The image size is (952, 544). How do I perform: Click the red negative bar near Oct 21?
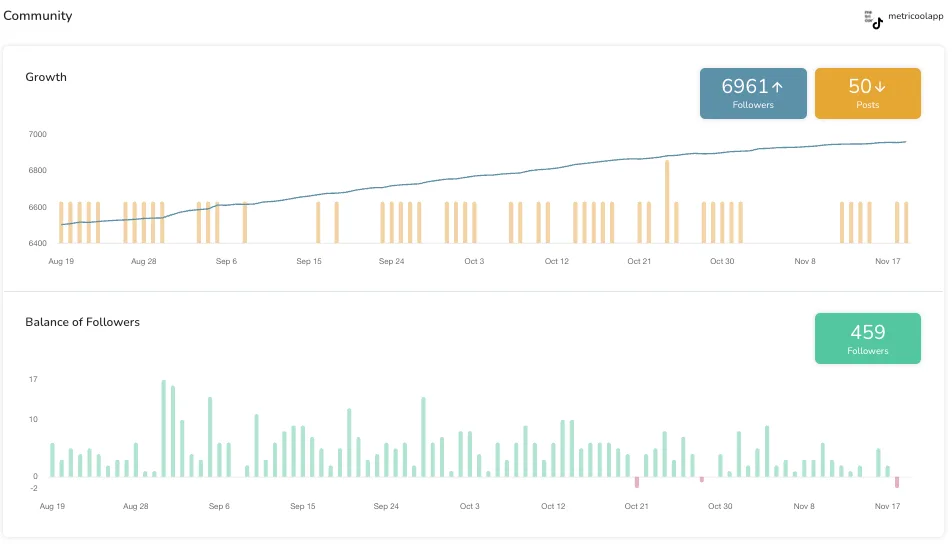coord(637,482)
